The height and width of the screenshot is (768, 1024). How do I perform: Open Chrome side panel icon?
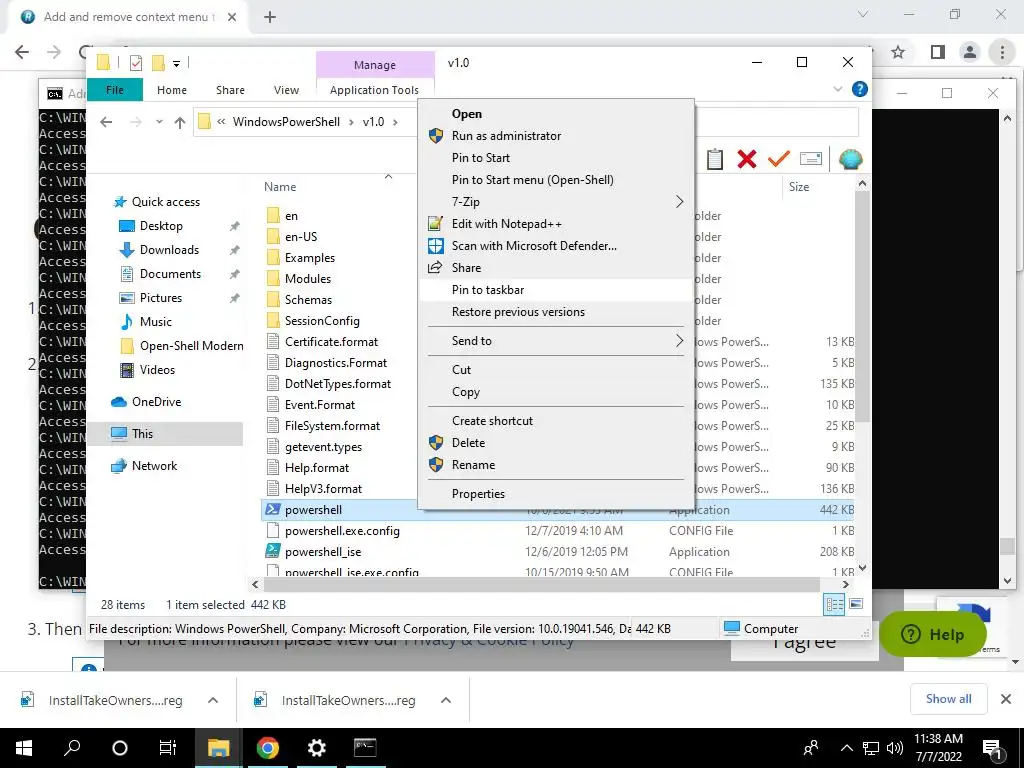(938, 52)
